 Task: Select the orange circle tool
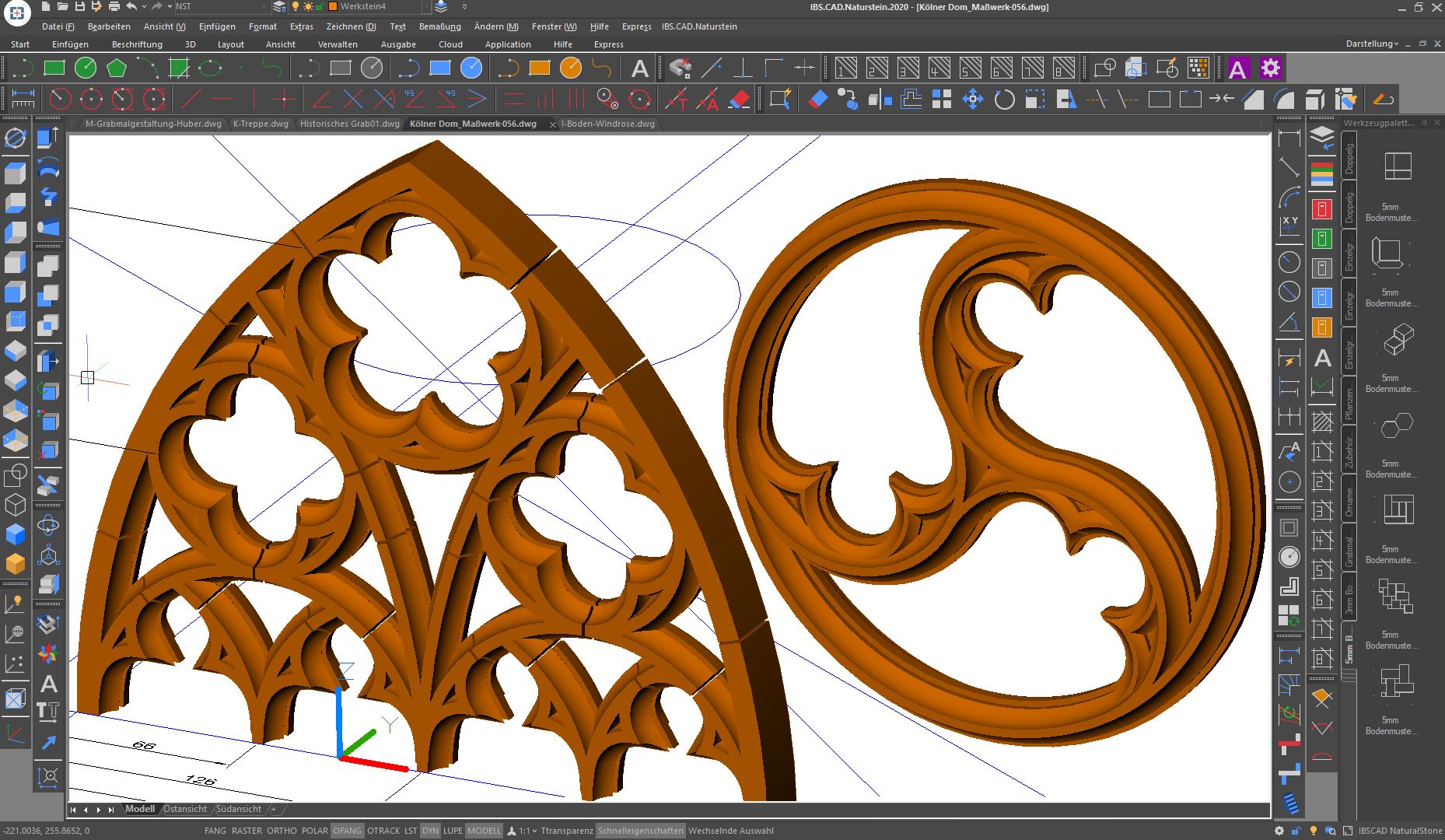point(571,68)
